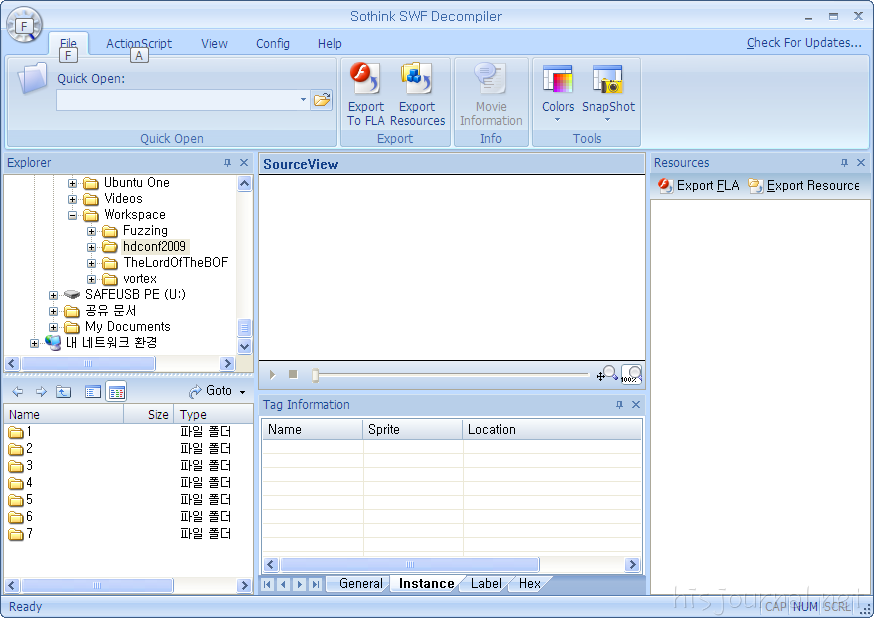
Task: Switch to list view mode
Action: coord(93,392)
